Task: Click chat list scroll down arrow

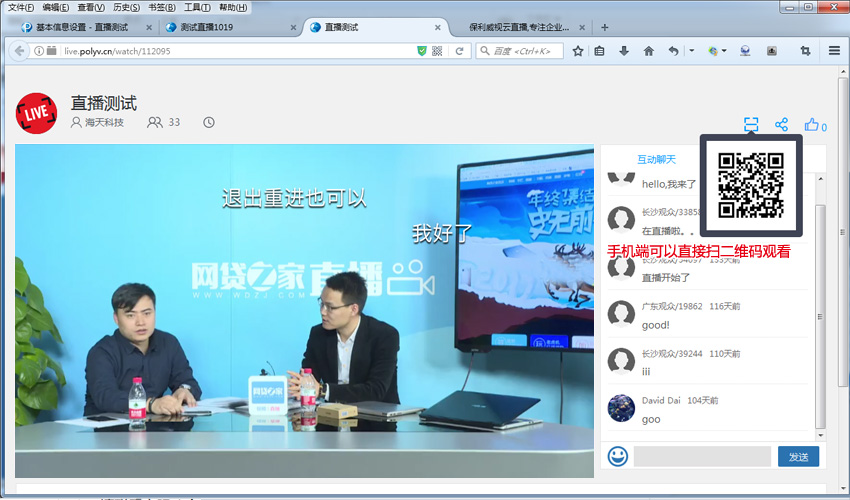Action: (x=820, y=435)
